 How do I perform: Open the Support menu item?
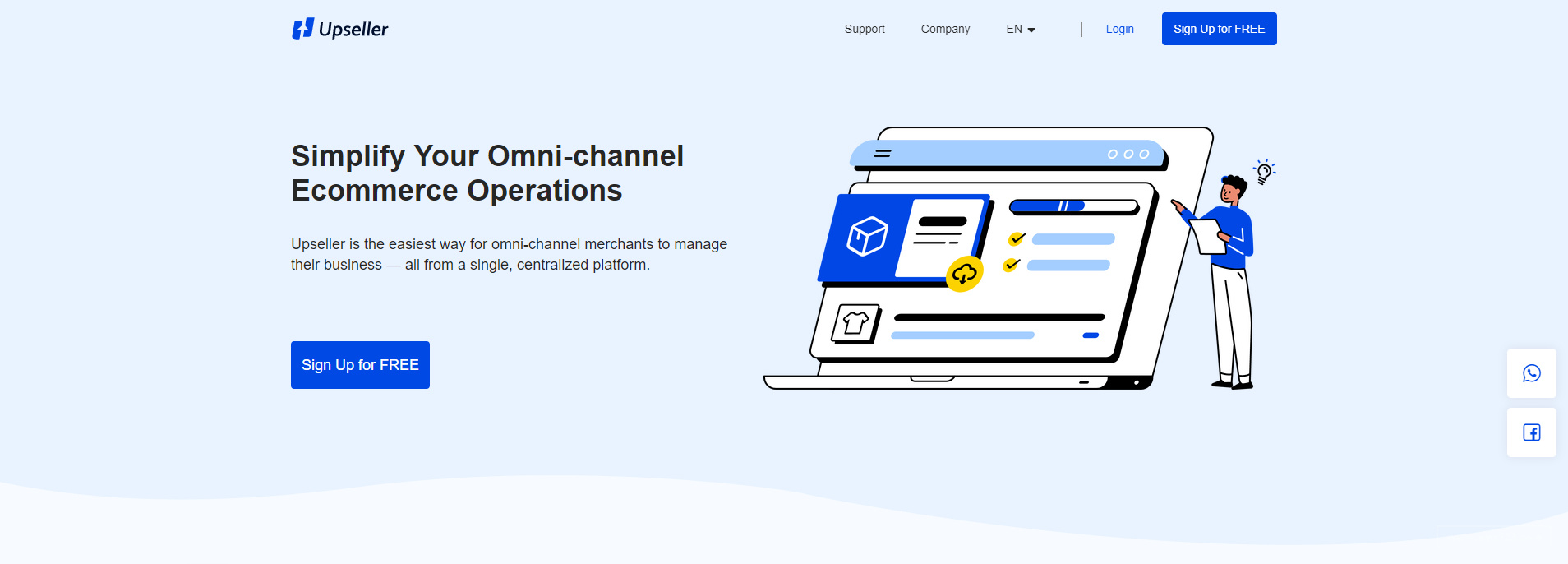pyautogui.click(x=865, y=29)
